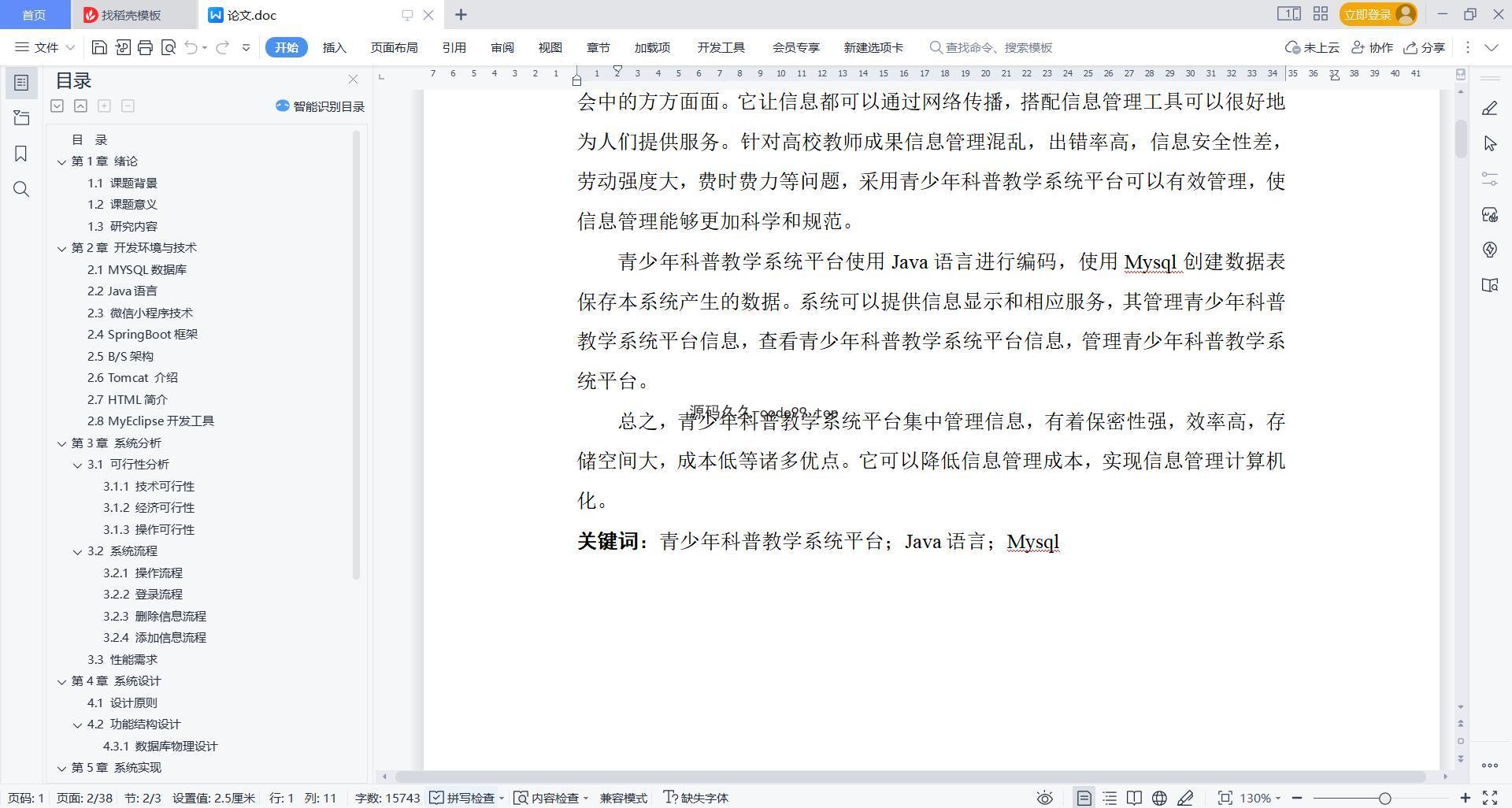Click 兼容模式 status label
The height and width of the screenshot is (808, 1512).
[624, 798]
